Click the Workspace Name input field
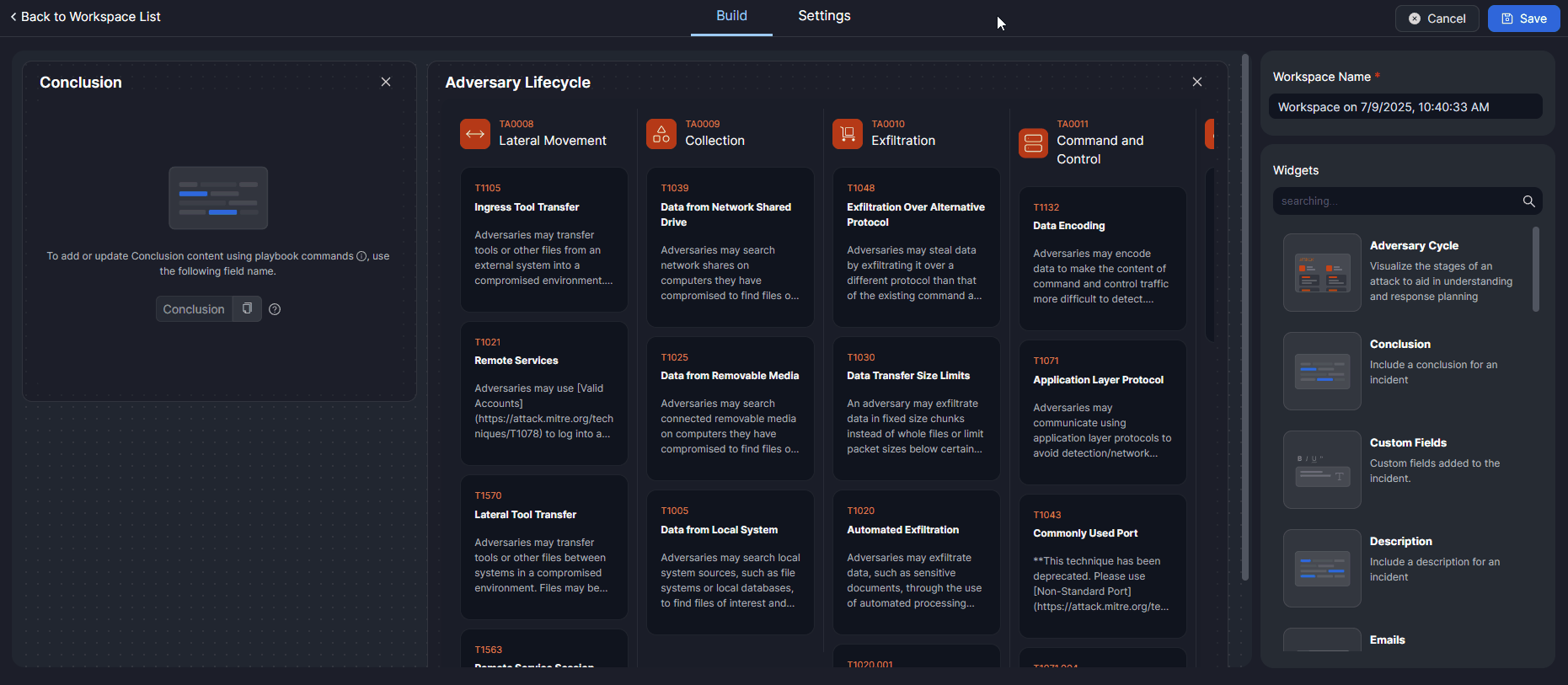The width and height of the screenshot is (1568, 685). (x=1405, y=107)
